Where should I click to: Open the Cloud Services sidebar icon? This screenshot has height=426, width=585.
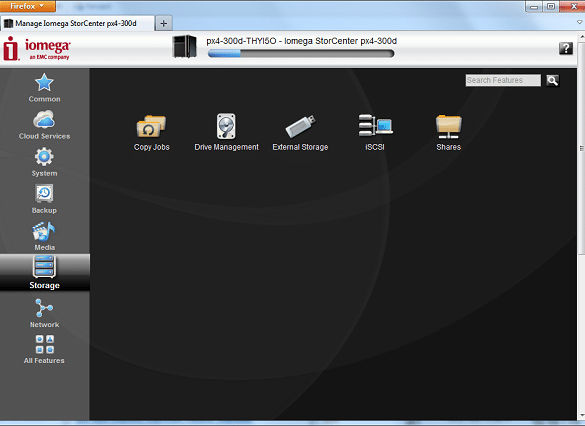point(44,120)
